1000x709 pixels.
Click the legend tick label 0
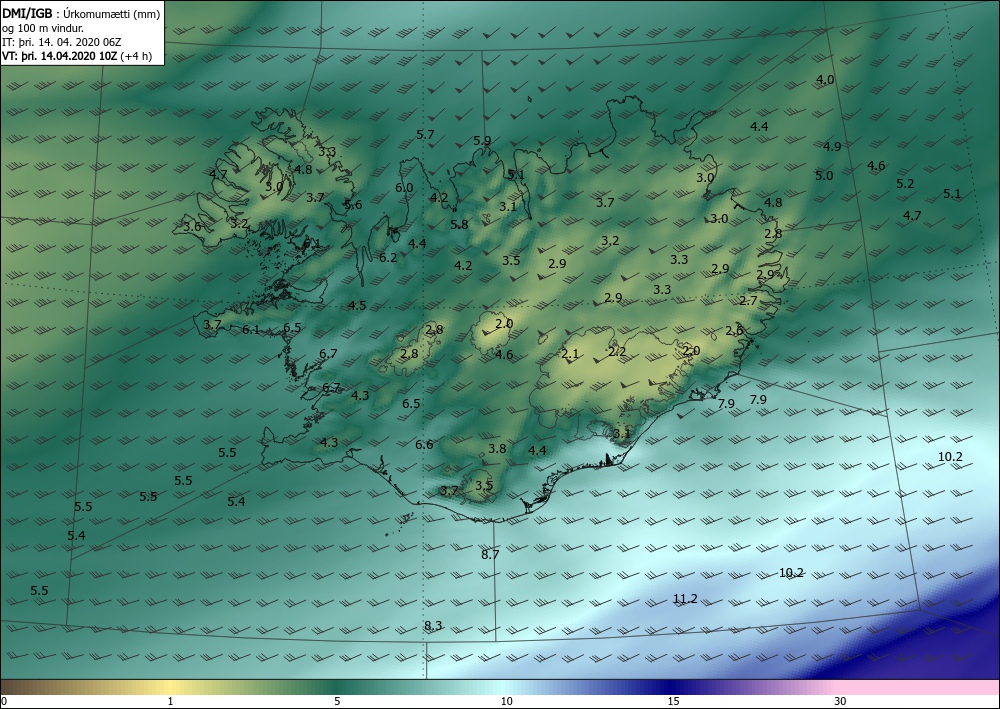(x=4, y=701)
